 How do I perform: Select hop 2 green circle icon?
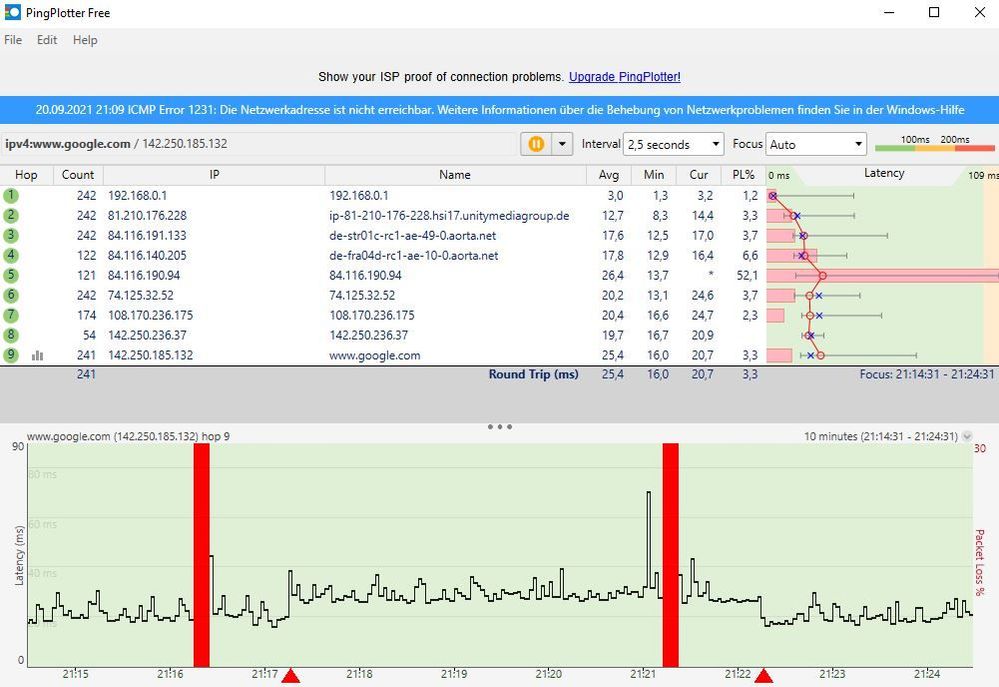coord(11,215)
